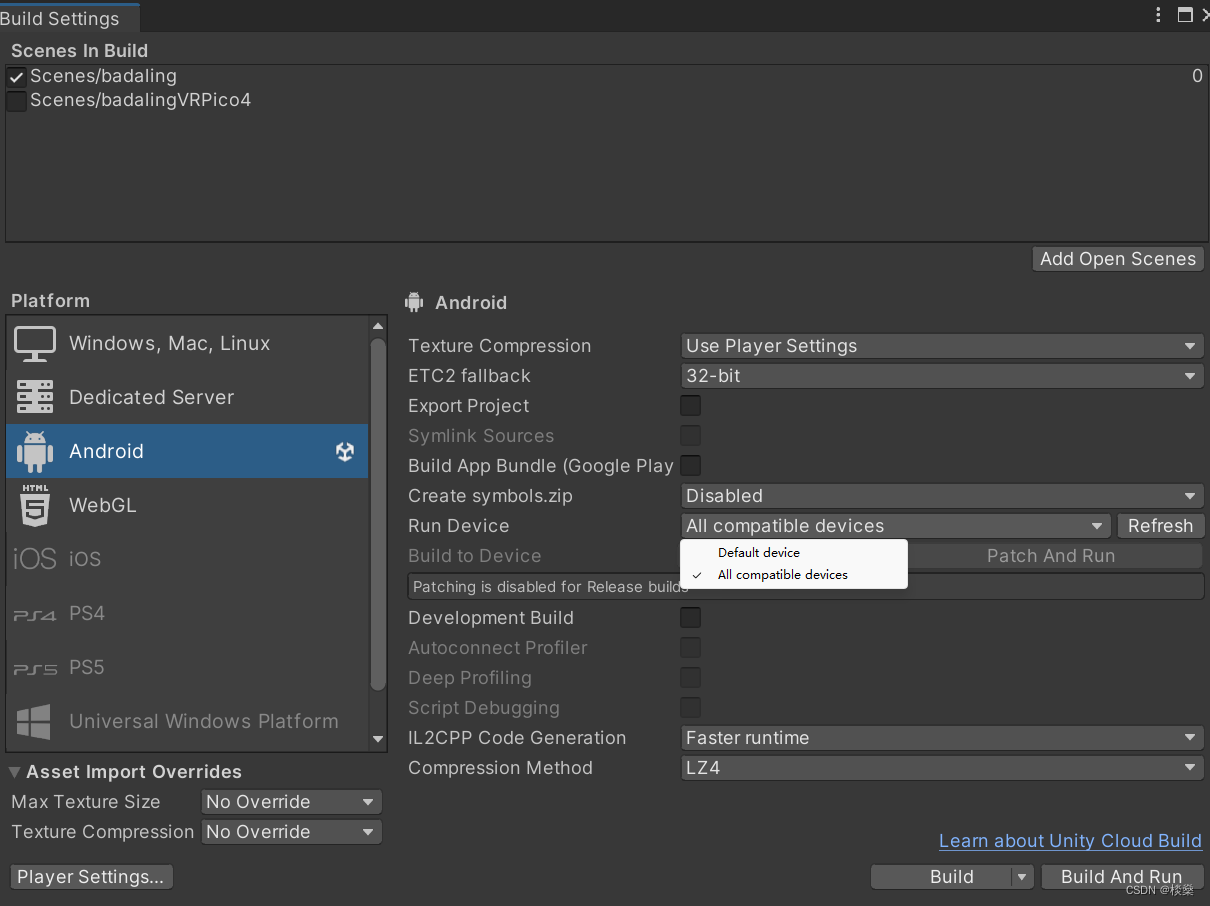Click the Android icon in settings header
This screenshot has width=1210, height=906.
click(x=414, y=302)
